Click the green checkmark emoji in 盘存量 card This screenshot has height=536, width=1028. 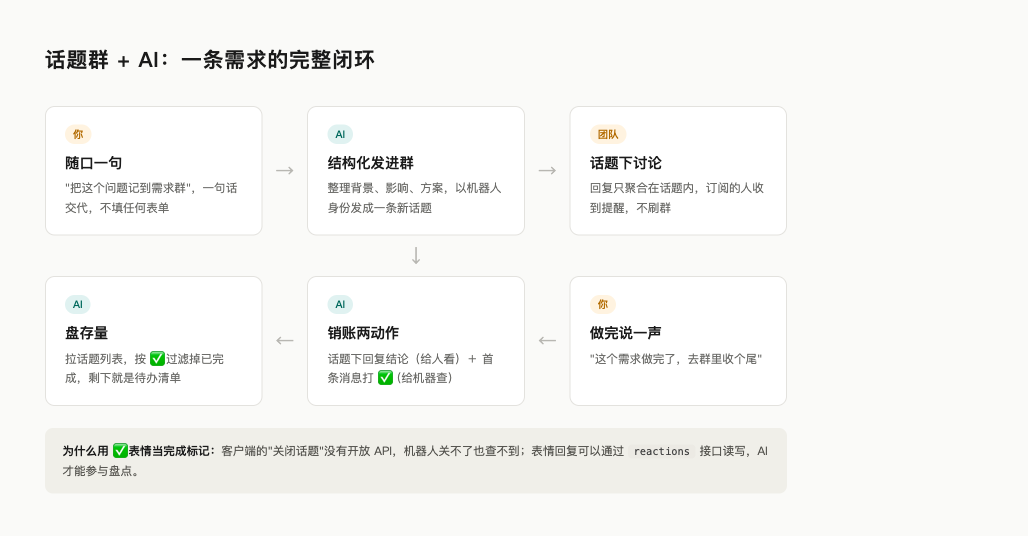(x=157, y=358)
